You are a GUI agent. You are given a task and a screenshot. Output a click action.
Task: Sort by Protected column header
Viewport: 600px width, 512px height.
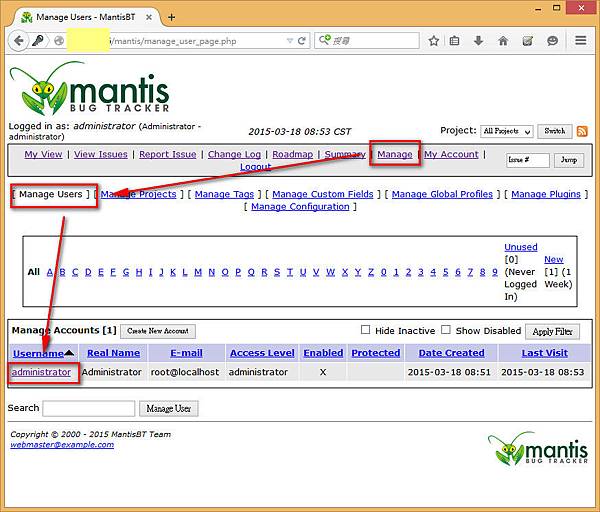tap(375, 353)
